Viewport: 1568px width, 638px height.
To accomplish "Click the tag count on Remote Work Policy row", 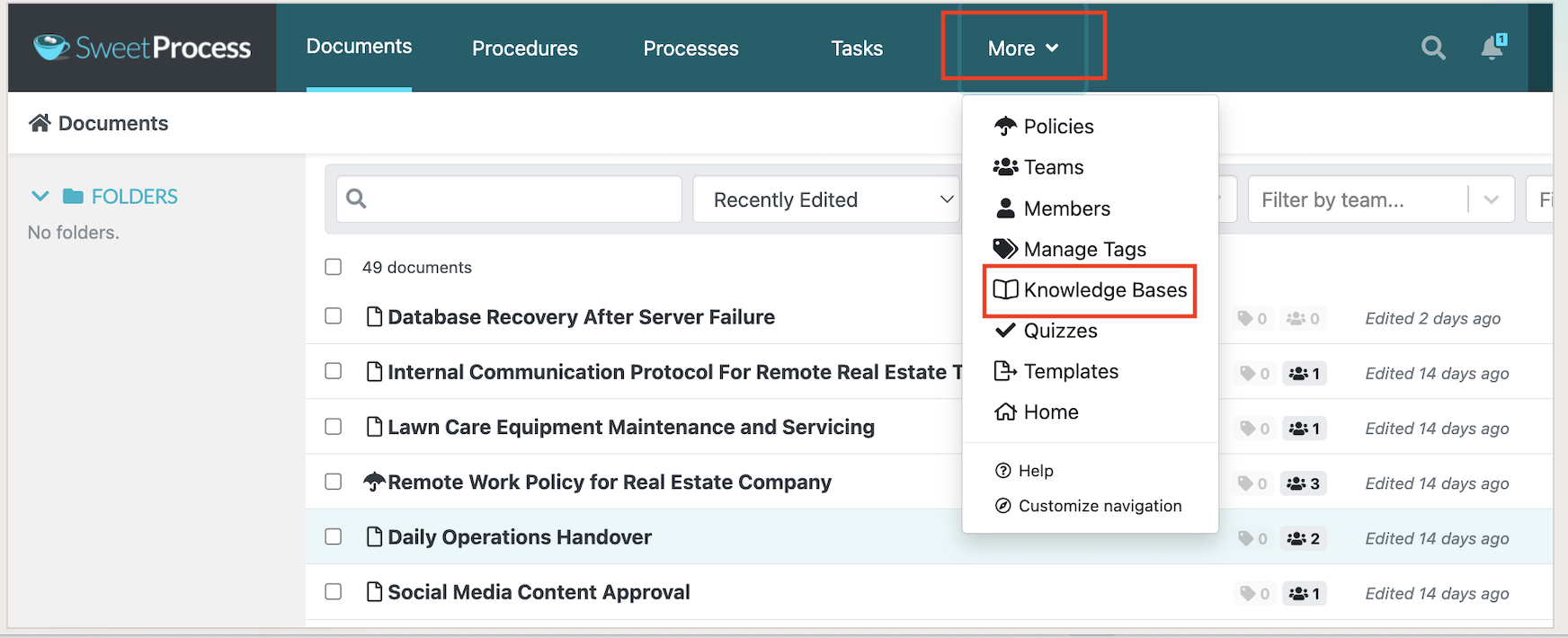I will point(1252,483).
